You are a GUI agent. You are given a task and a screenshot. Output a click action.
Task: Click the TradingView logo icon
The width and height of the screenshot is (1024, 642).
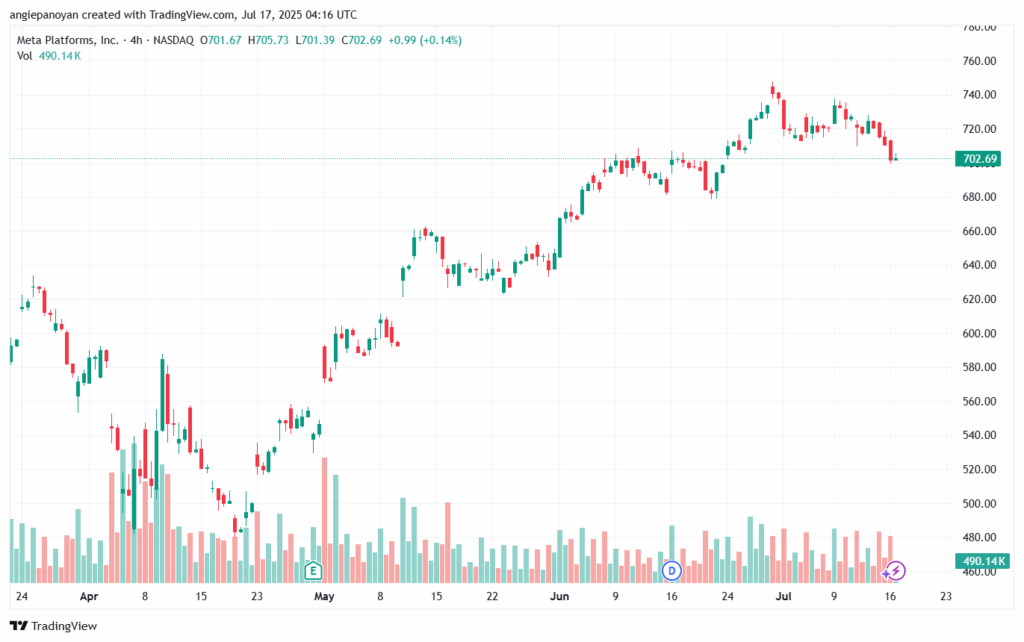18,626
